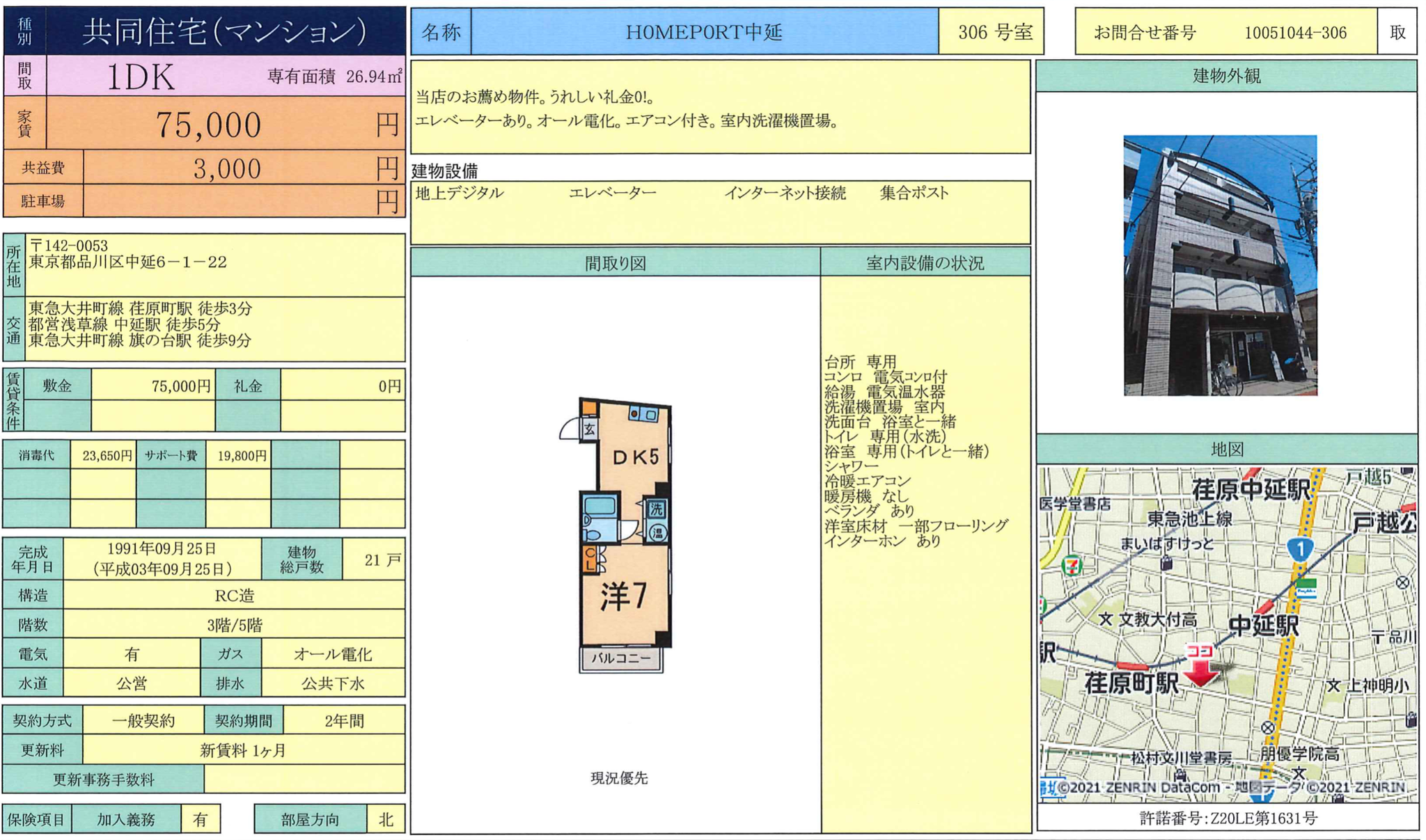Click the 消毒代 amount 23,650円
1426x840 pixels.
(x=107, y=456)
